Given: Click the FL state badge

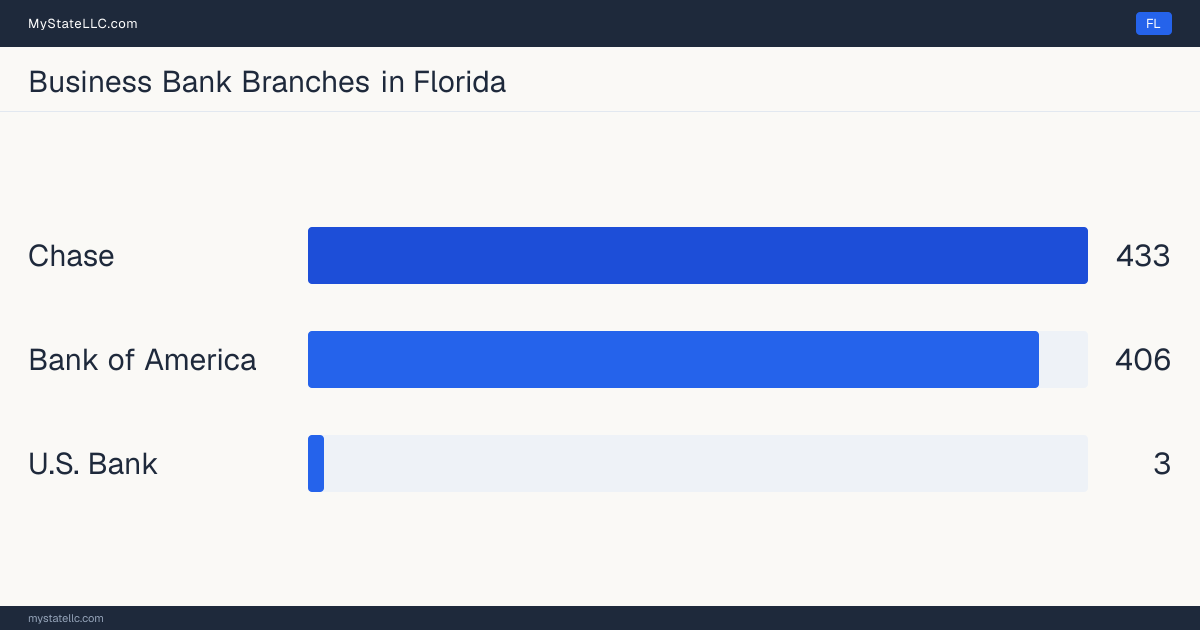Looking at the screenshot, I should pos(1153,23).
